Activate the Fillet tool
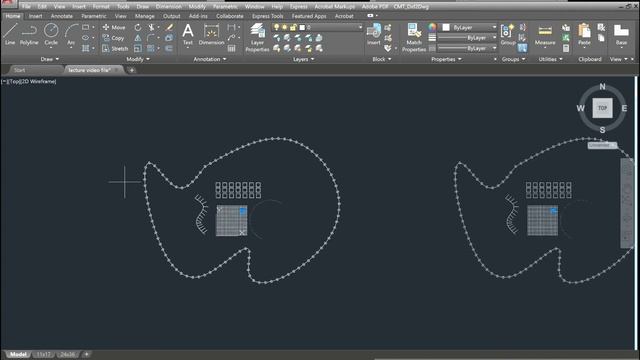This screenshot has height=360, width=640. [x=151, y=38]
